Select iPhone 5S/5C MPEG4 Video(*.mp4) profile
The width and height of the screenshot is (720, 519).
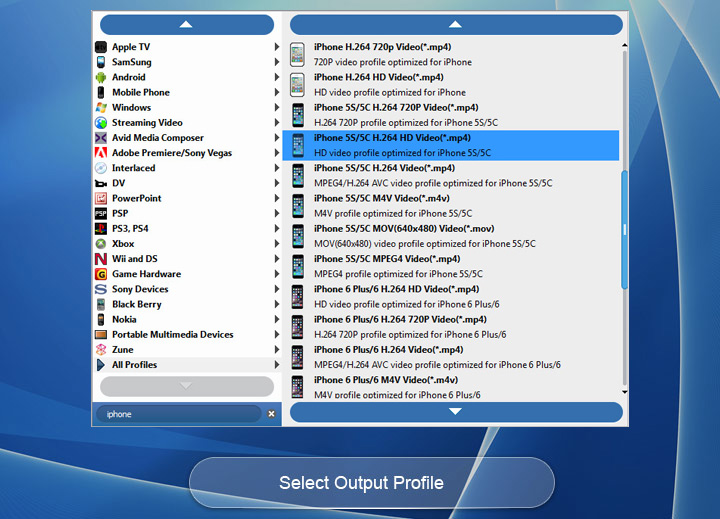pyautogui.click(x=451, y=266)
